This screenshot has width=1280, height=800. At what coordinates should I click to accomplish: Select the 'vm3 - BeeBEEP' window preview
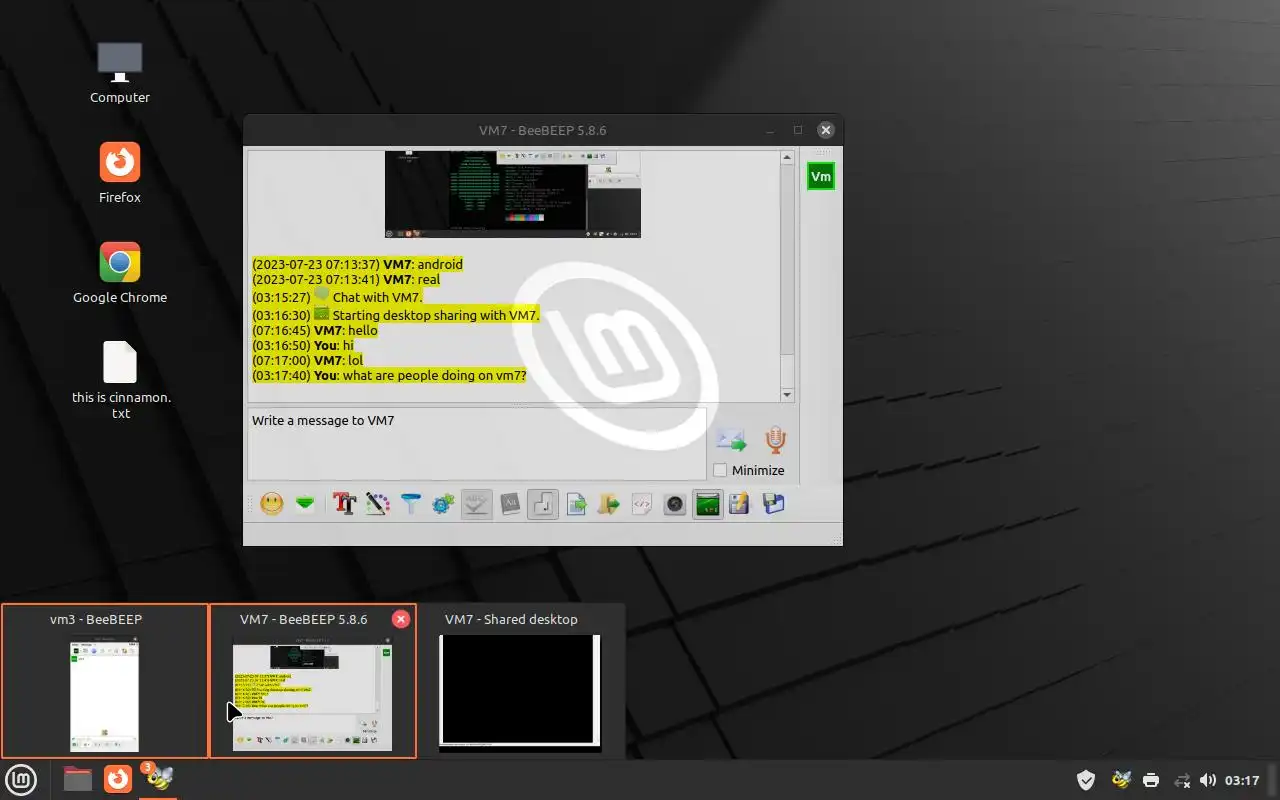tap(104, 681)
